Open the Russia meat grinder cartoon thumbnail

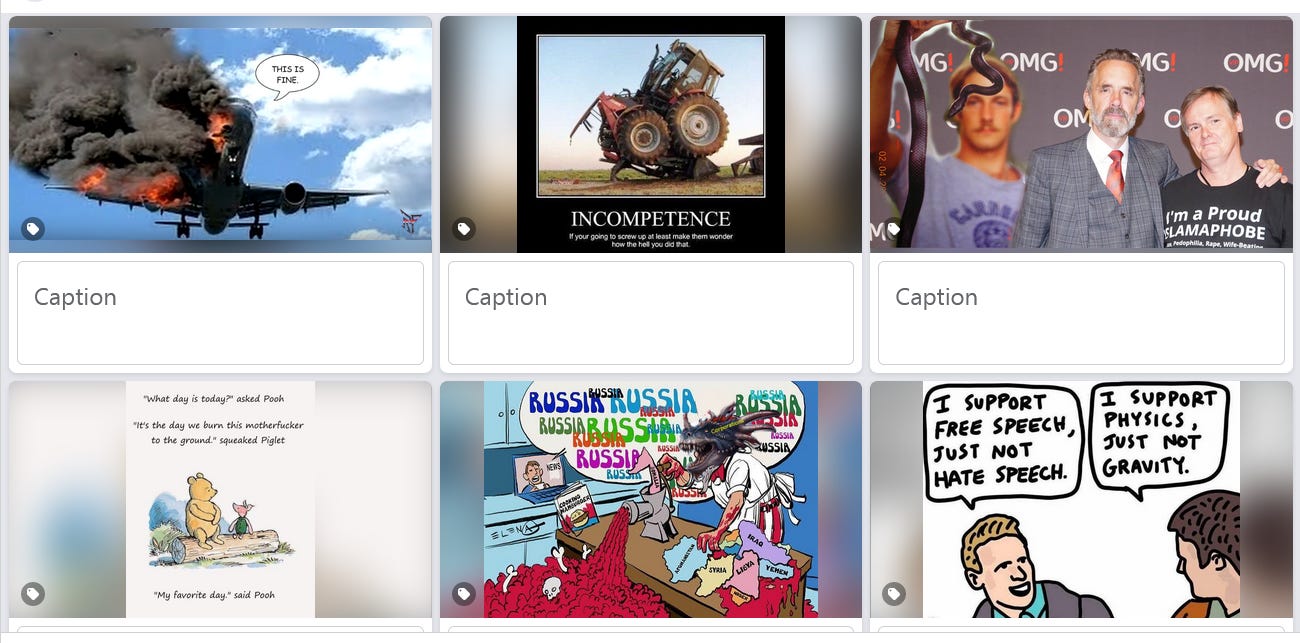(651, 499)
